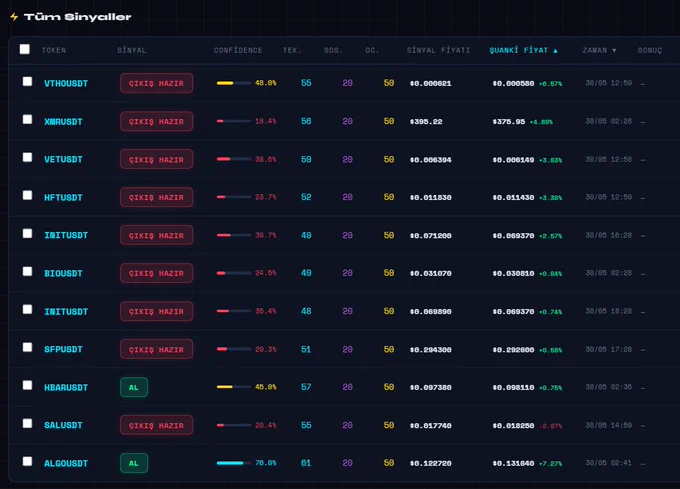Viewport: 680px width, 489px height.
Task: Click time 30/05 17:28 in SFPUSDT row
Action: 608,349
